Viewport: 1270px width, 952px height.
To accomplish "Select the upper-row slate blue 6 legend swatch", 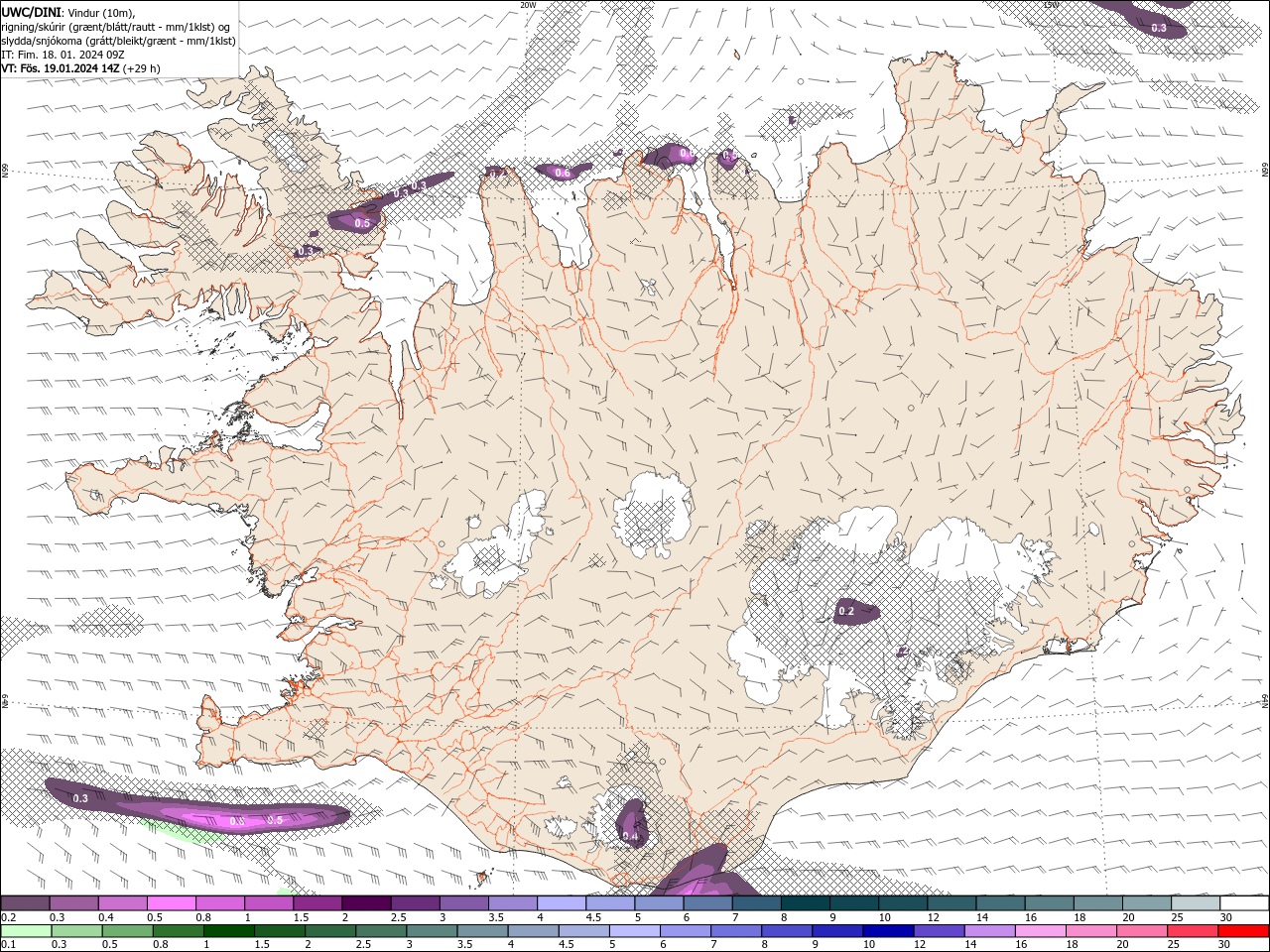I will click(708, 903).
